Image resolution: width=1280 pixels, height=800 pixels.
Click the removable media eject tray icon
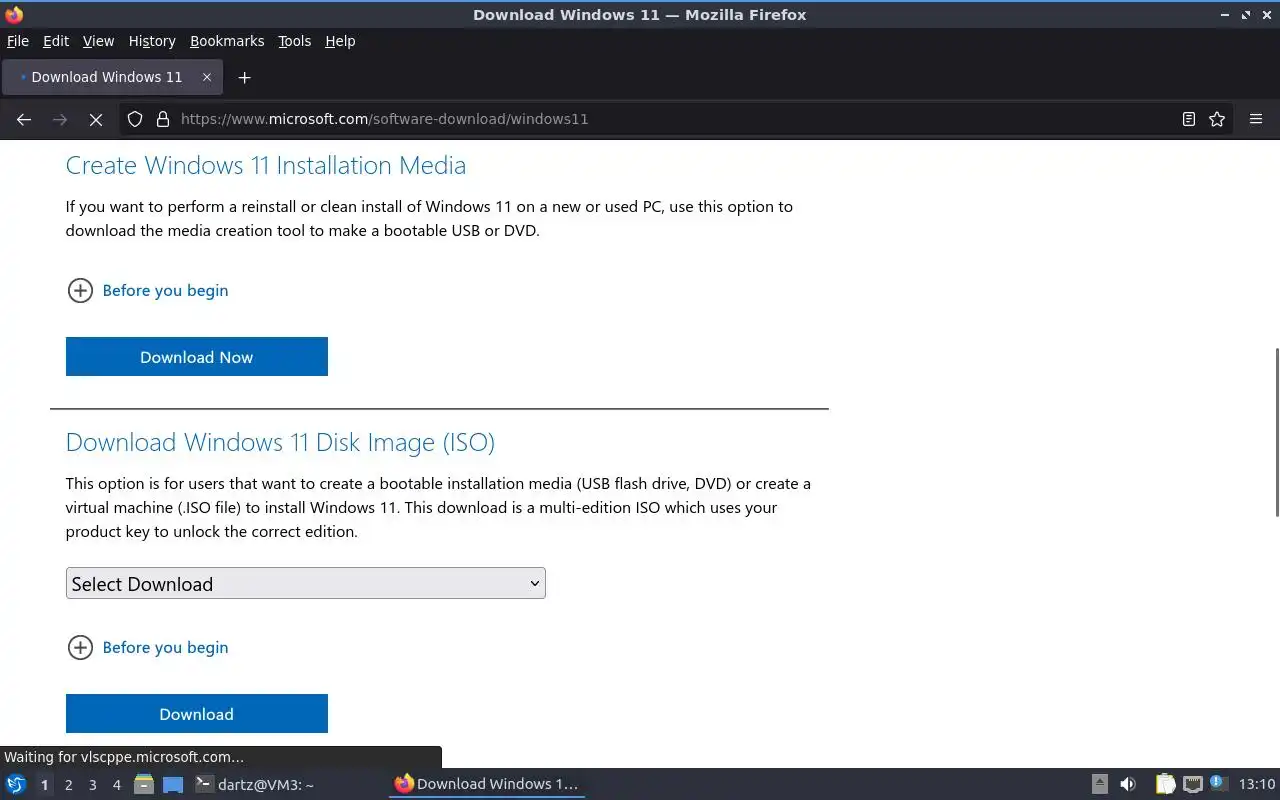tap(1100, 784)
